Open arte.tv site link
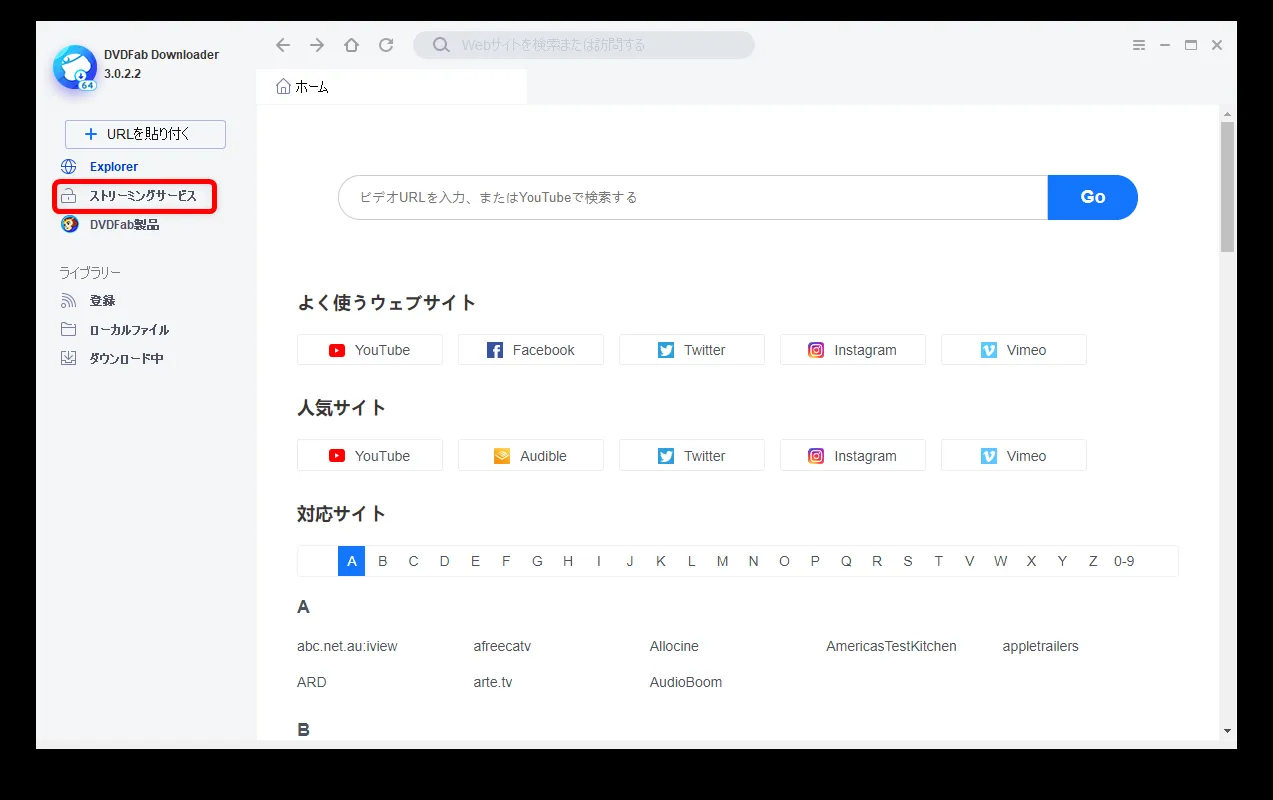Screen dimensions: 1273x800 tap(493, 682)
